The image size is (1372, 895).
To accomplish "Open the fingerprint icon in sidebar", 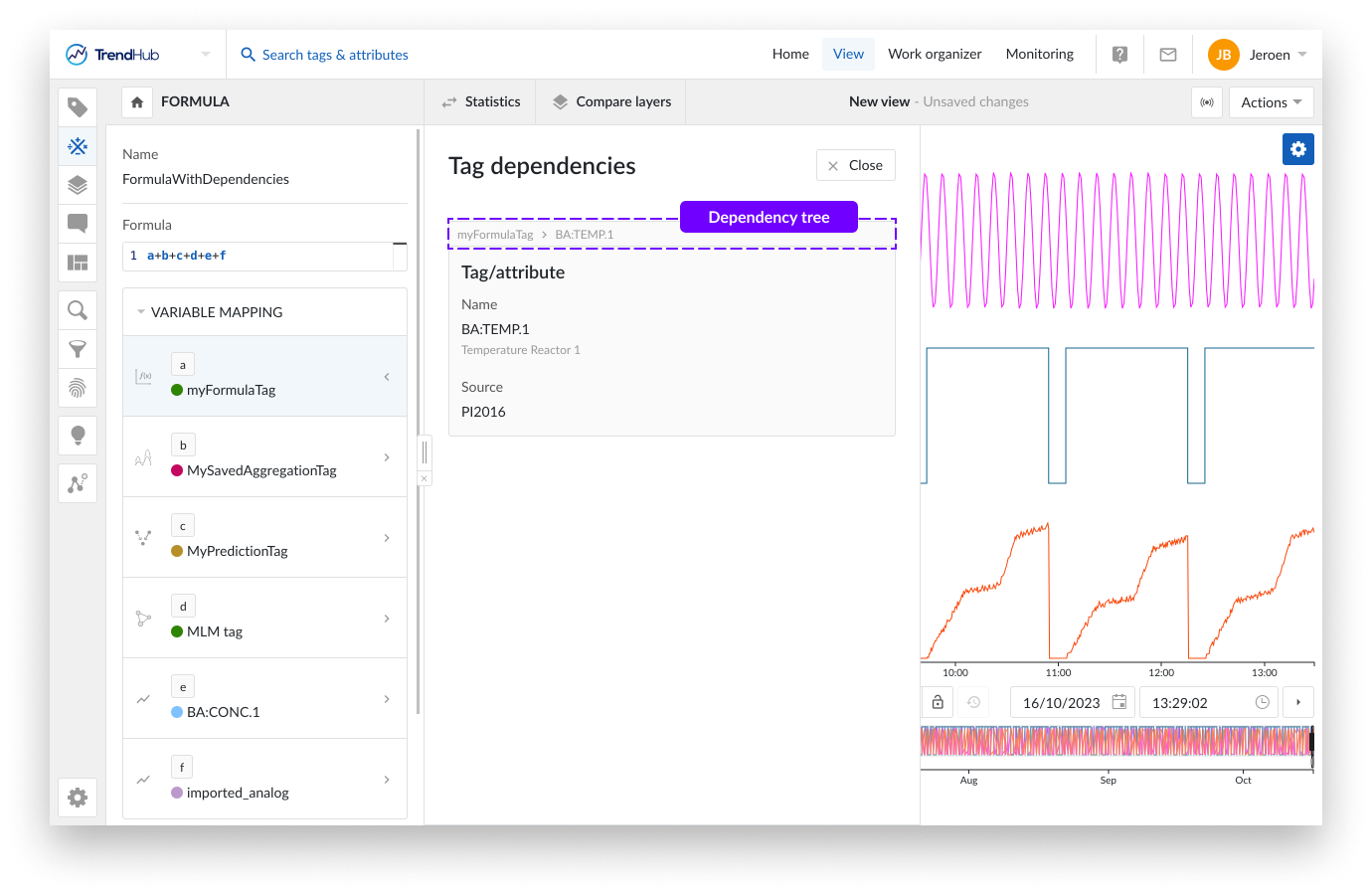I will click(x=78, y=388).
